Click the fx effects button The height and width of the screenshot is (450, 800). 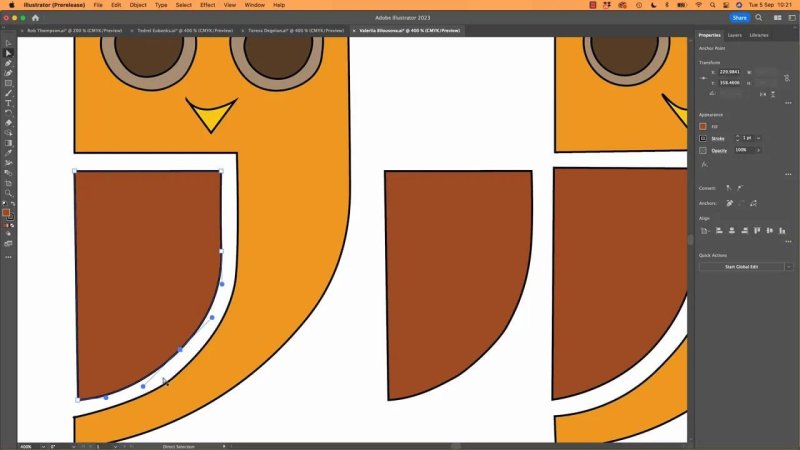click(x=704, y=164)
